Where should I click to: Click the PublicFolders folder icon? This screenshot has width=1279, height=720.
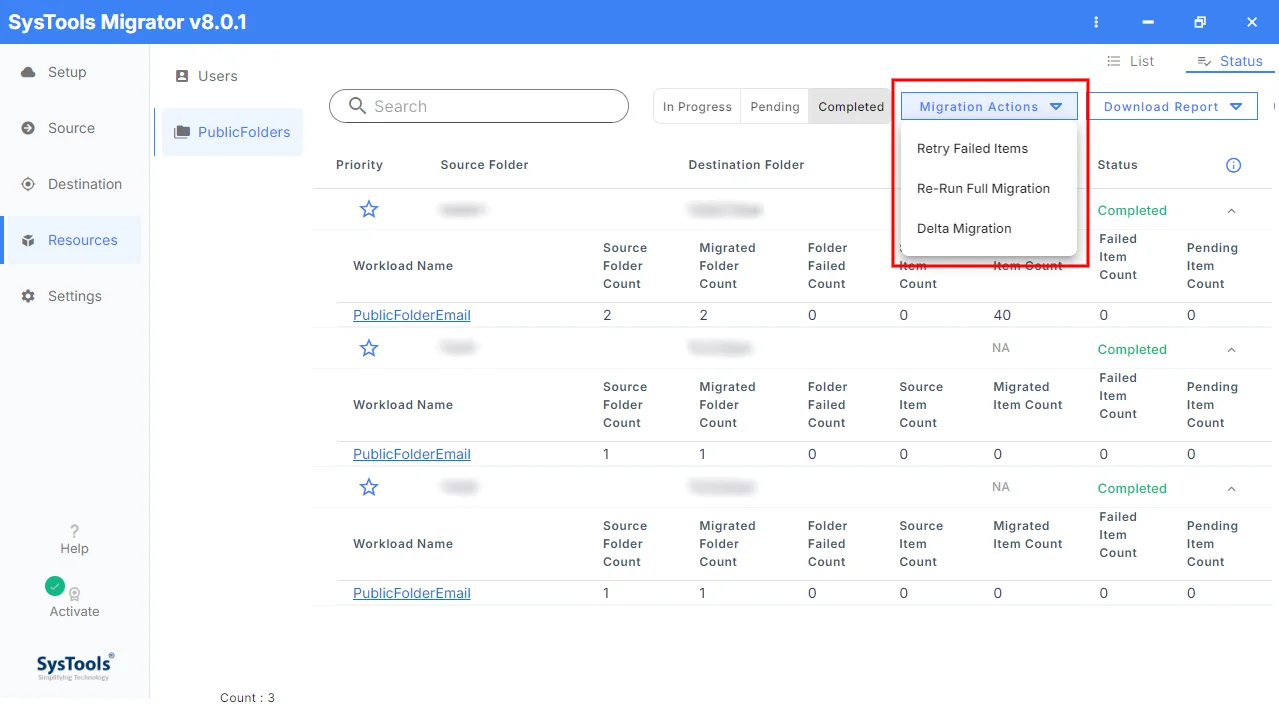tap(182, 132)
